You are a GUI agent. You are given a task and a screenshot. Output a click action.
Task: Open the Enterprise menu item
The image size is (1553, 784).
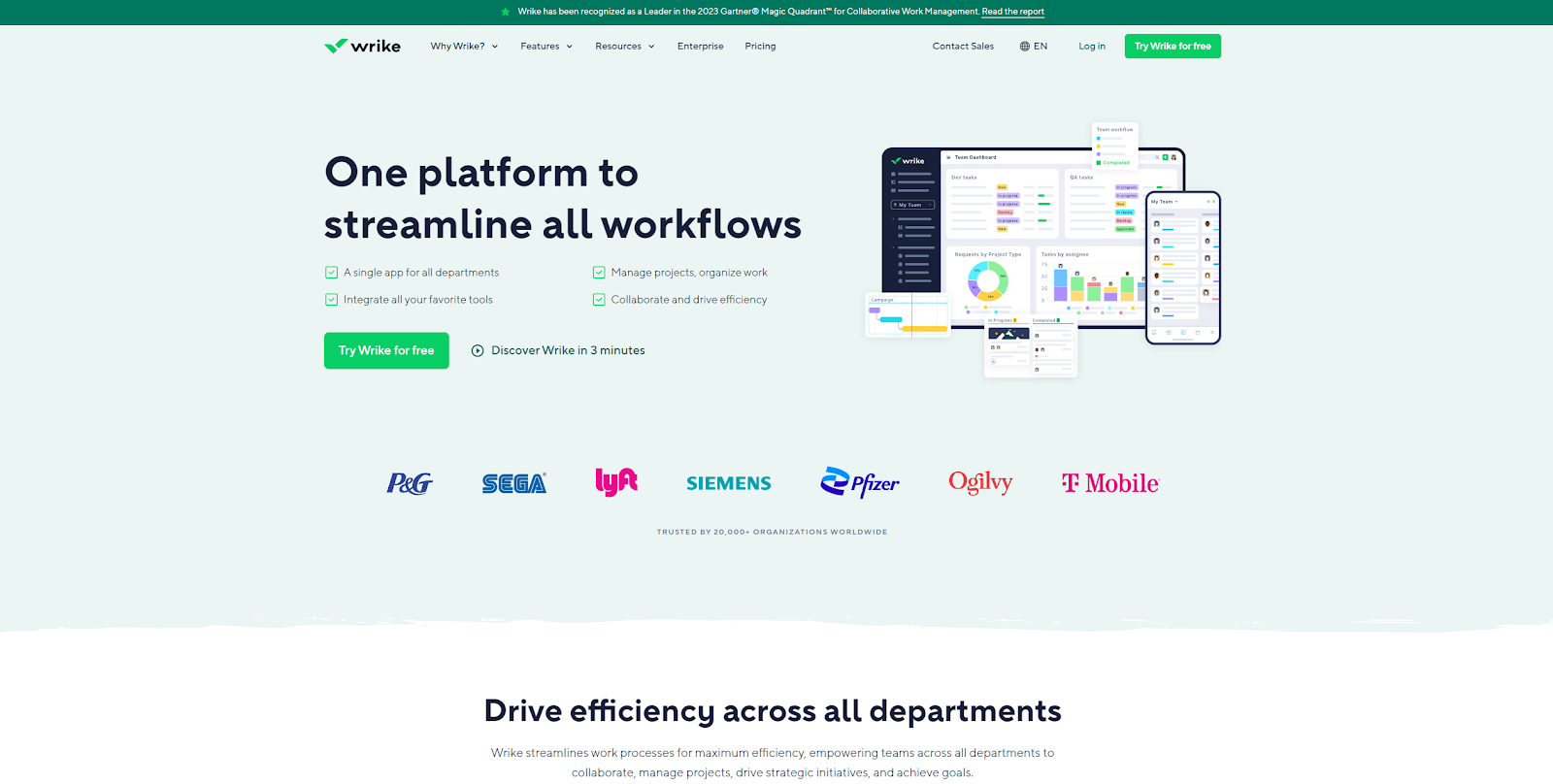[701, 47]
